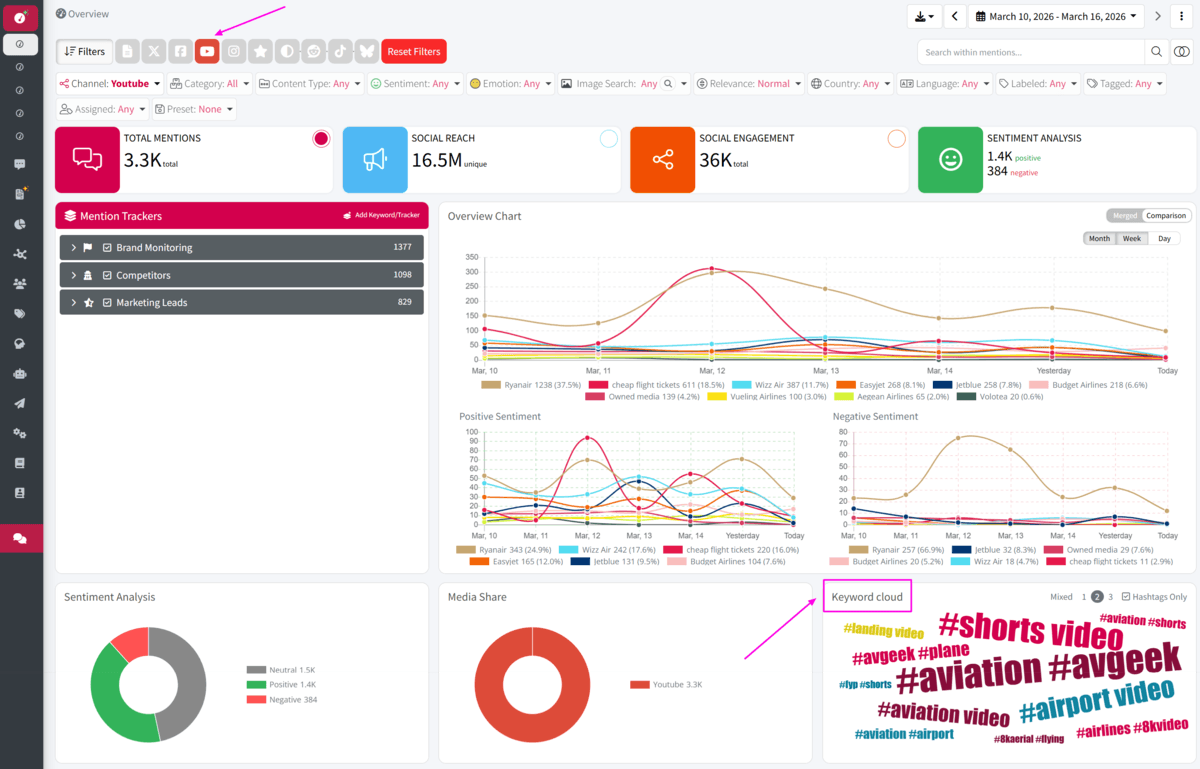The image size is (1200, 769).
Task: Expand the Competitors tracker chevron
Action: click(74, 275)
